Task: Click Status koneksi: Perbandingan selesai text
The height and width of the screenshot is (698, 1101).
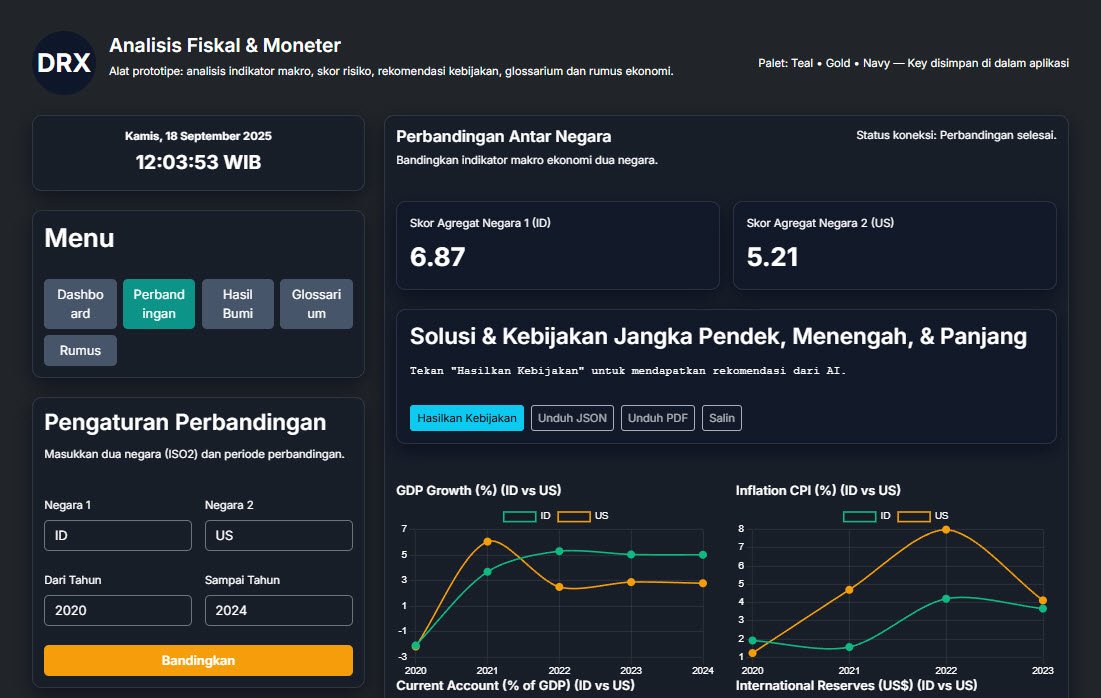Action: tap(956, 135)
